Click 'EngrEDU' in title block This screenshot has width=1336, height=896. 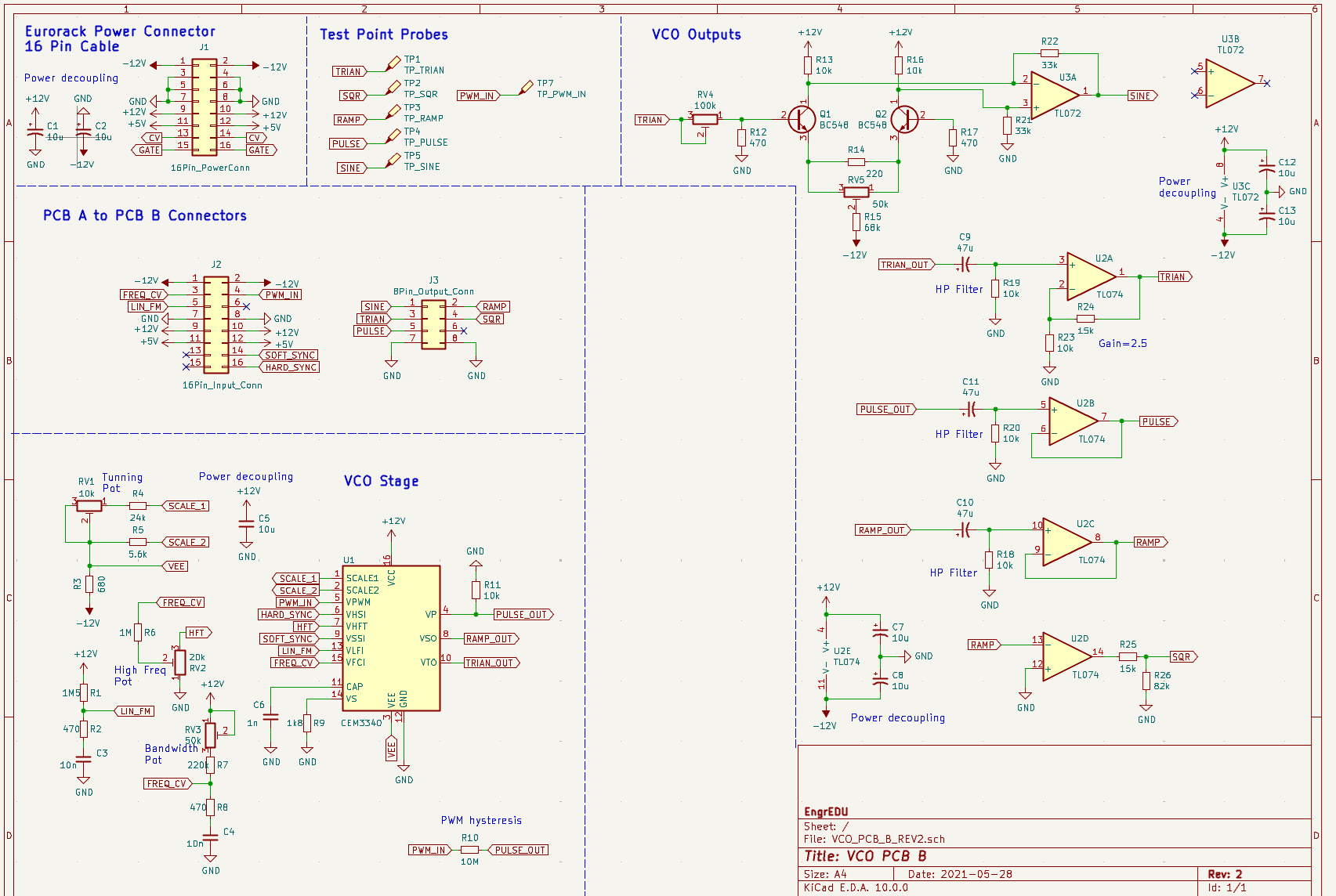pyautogui.click(x=826, y=811)
